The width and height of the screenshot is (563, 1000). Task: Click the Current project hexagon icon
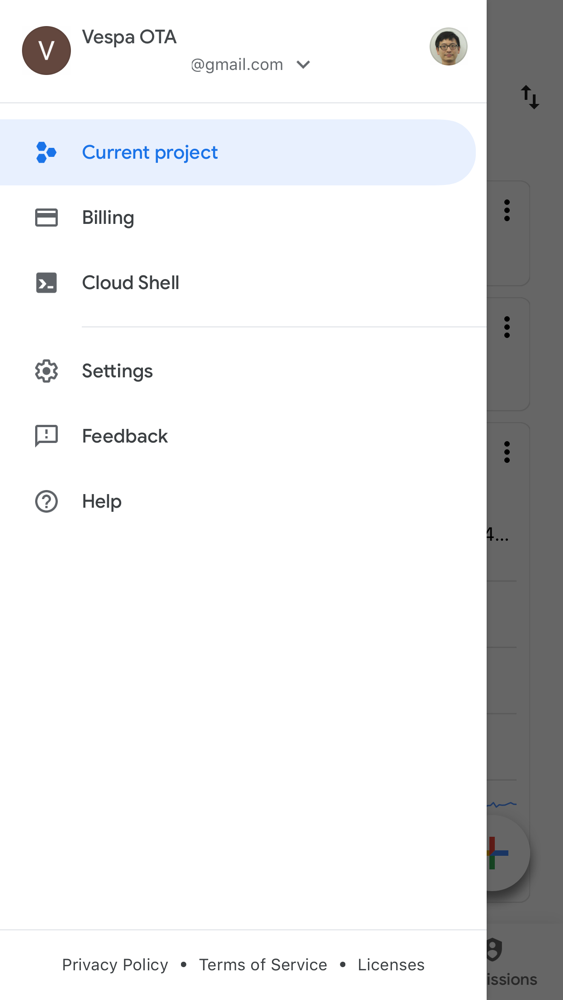click(x=46, y=152)
